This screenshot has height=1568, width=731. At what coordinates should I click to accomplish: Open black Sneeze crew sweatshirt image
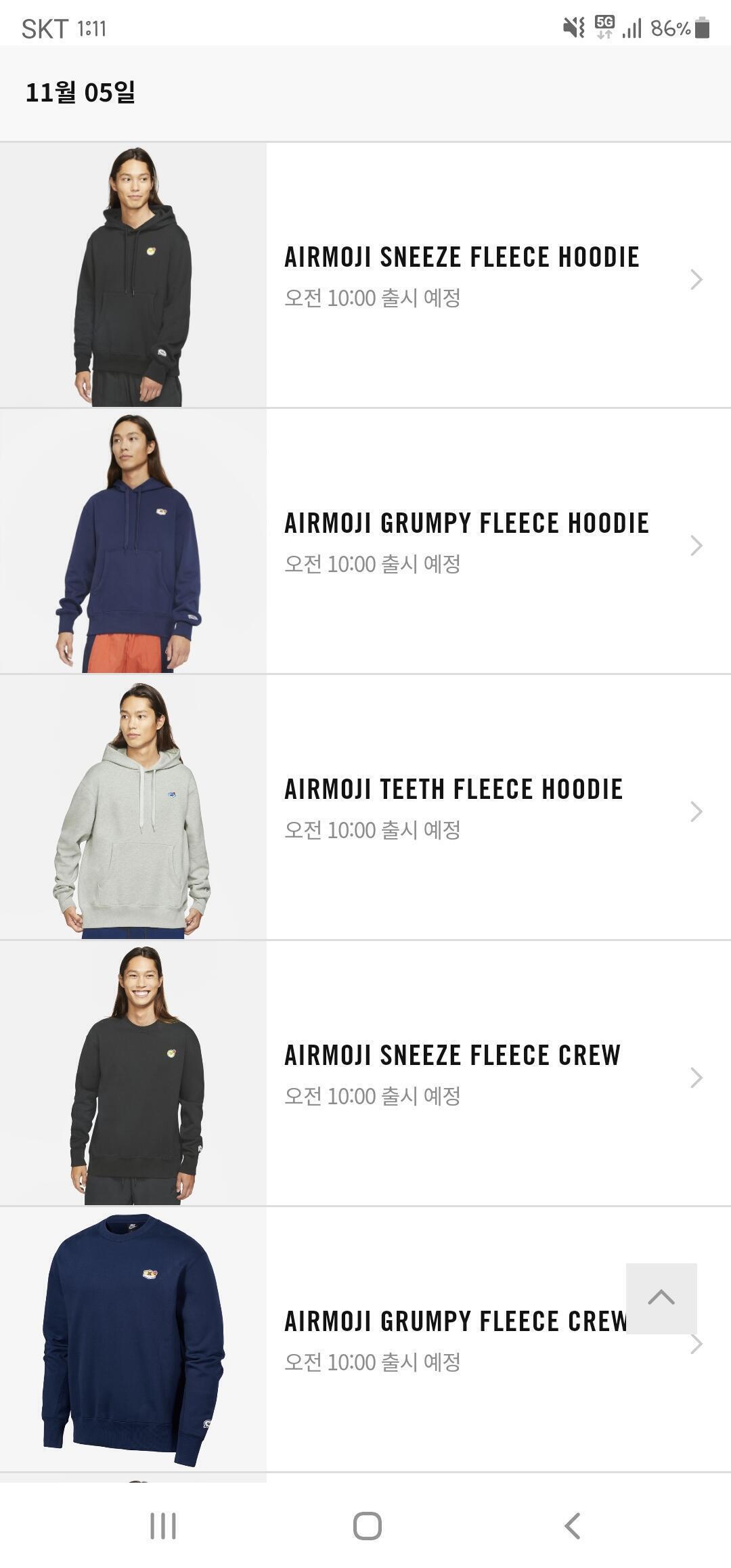click(x=133, y=1073)
